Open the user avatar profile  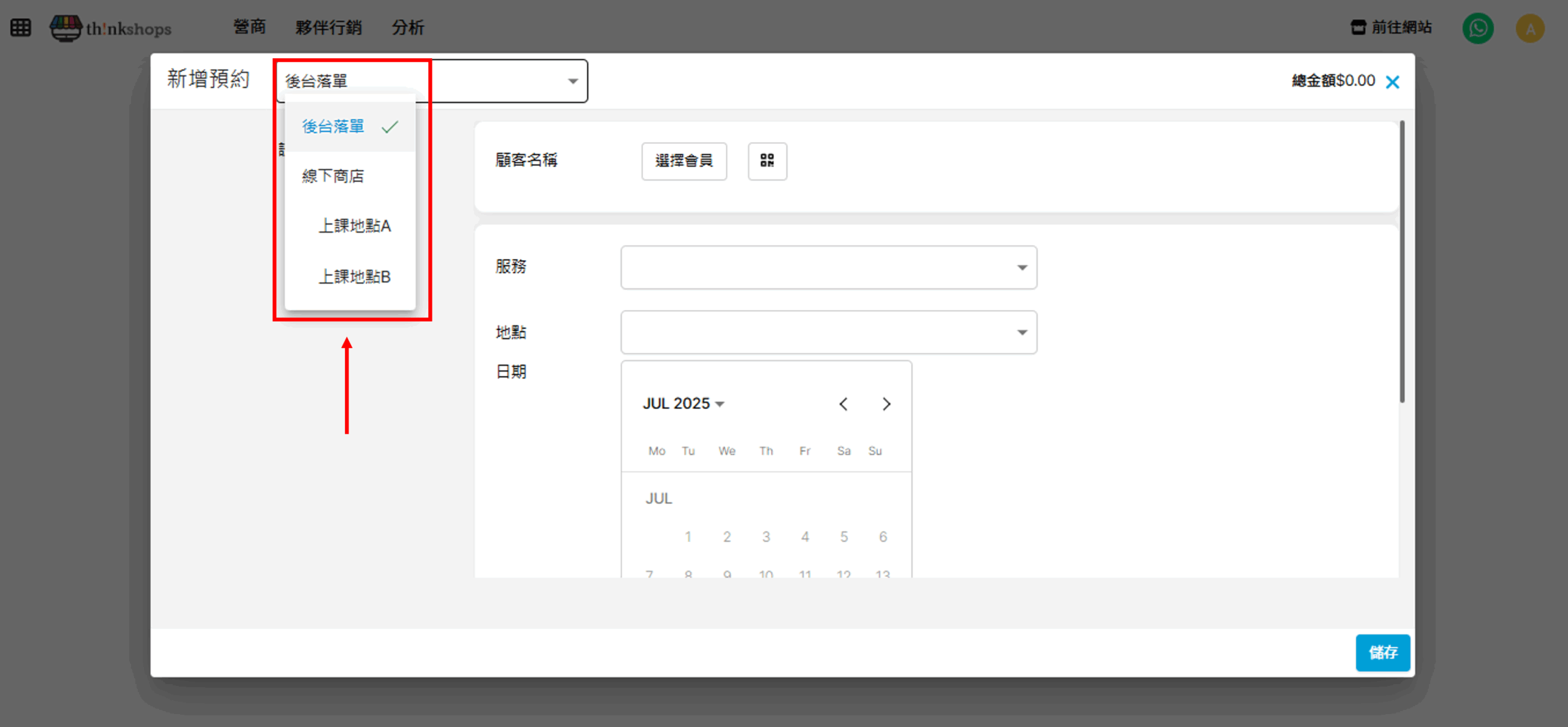1529,28
